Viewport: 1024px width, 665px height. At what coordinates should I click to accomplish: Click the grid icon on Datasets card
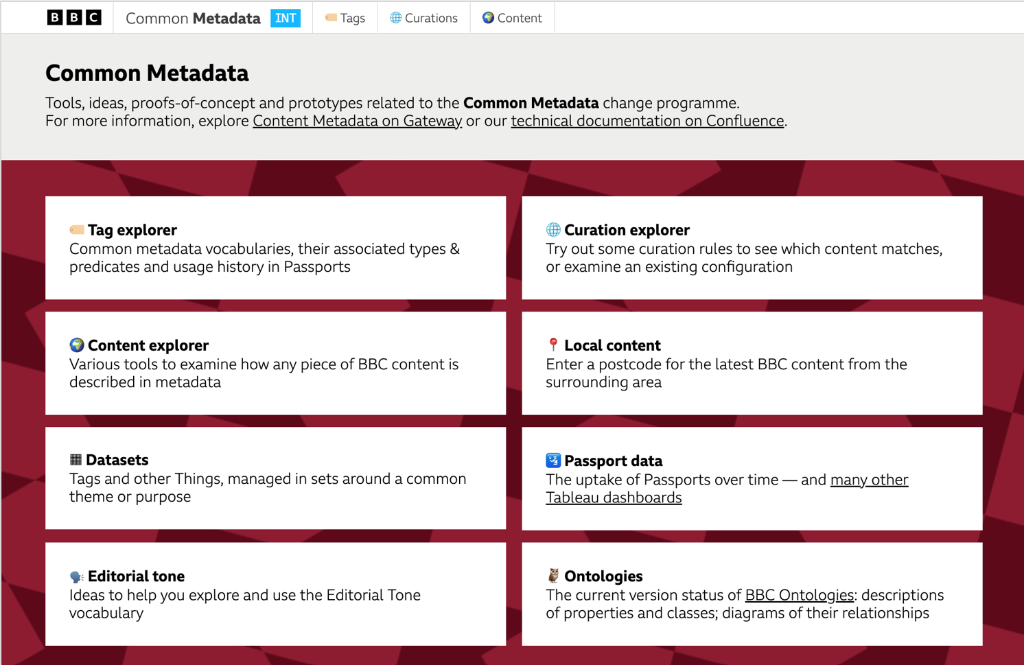point(76,460)
